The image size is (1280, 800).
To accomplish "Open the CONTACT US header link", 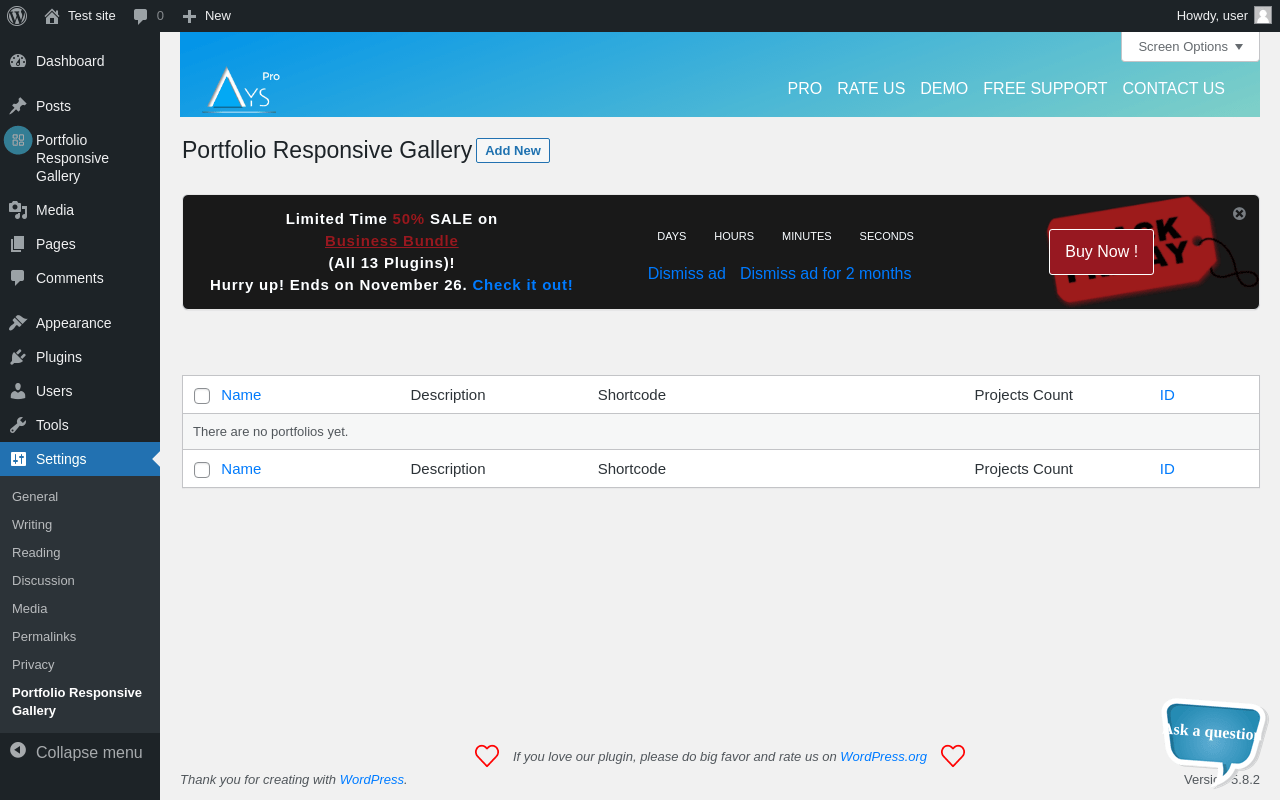I will (x=1173, y=88).
